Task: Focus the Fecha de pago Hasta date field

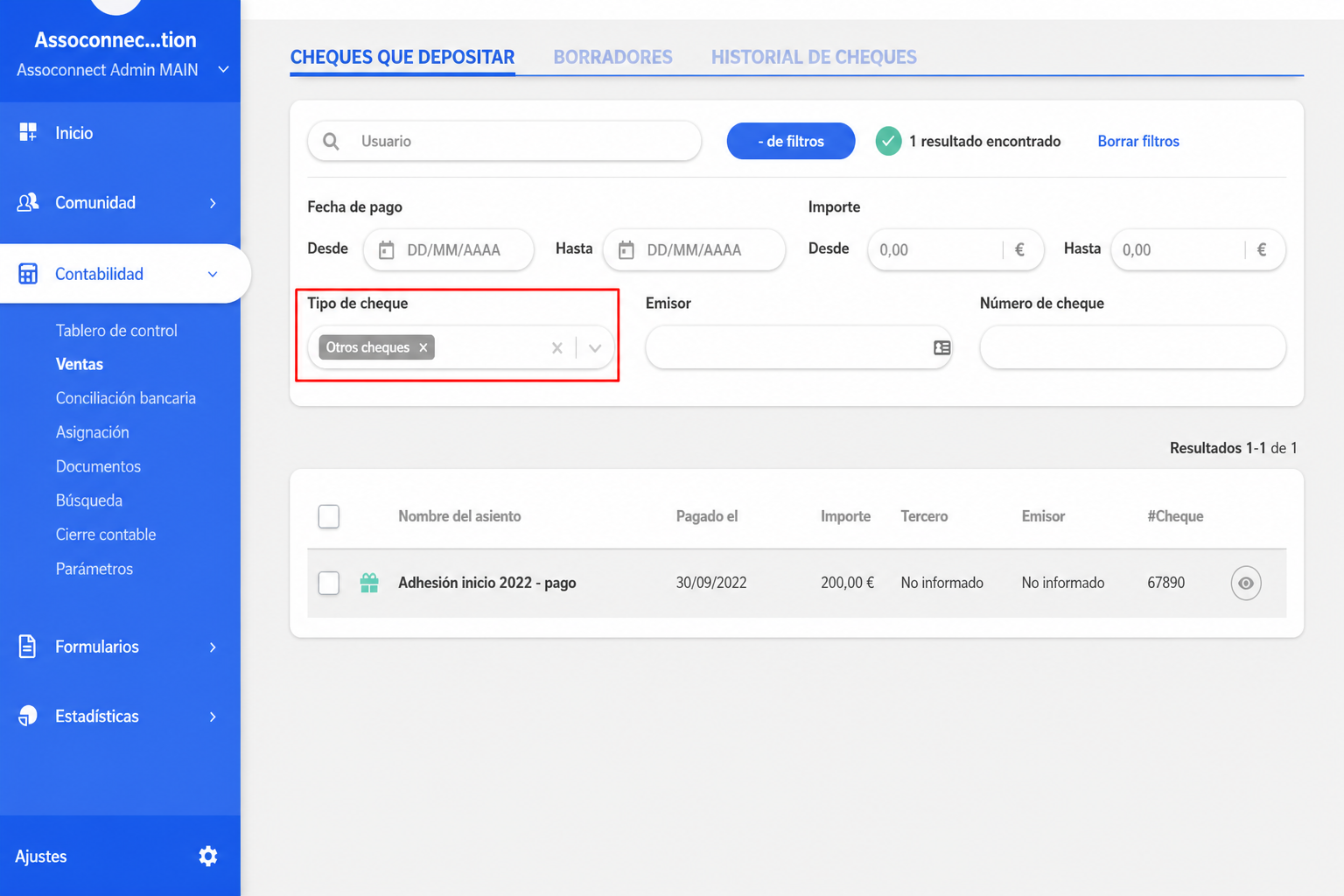Action: [x=694, y=249]
